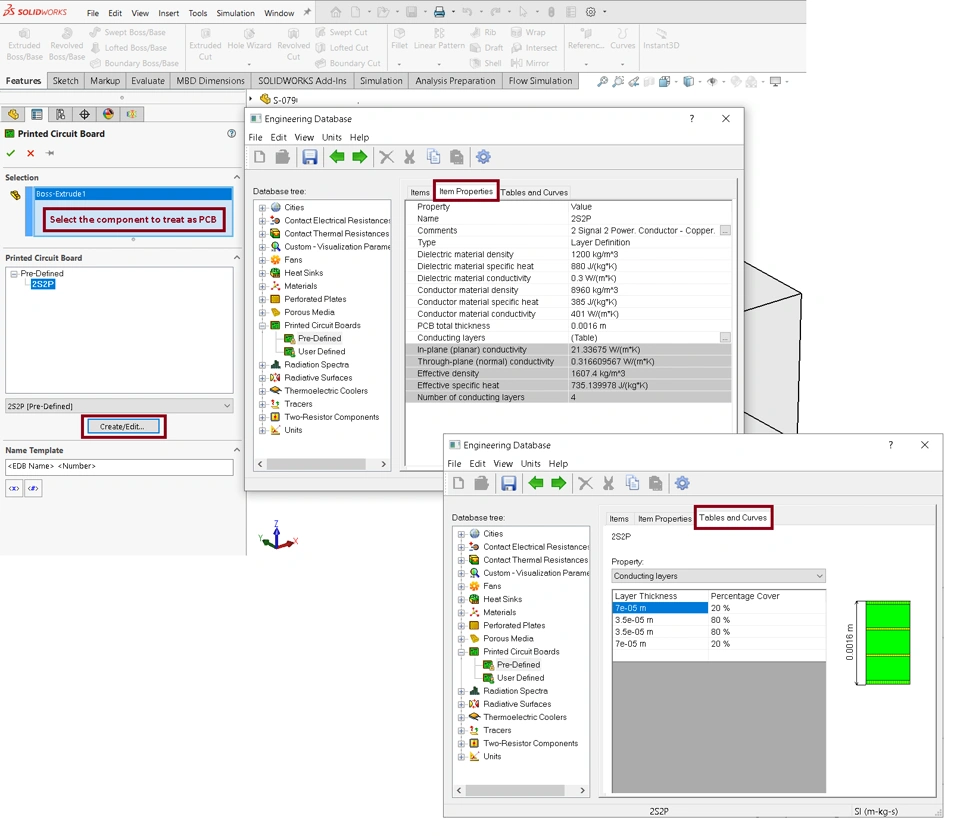
Task: Open the DisplayManager color sphere tab icon
Action: tap(108, 114)
